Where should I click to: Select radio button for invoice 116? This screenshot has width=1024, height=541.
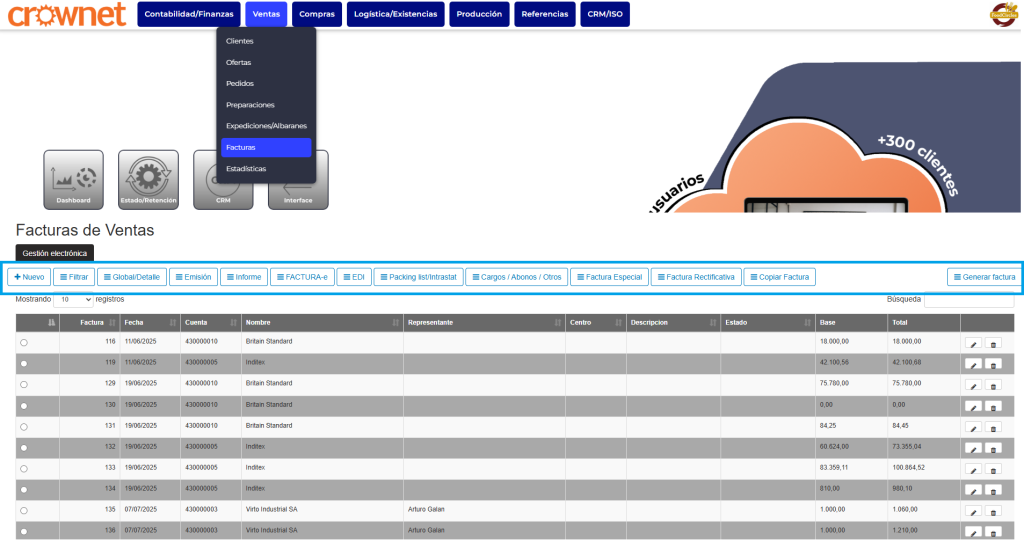(x=24, y=343)
